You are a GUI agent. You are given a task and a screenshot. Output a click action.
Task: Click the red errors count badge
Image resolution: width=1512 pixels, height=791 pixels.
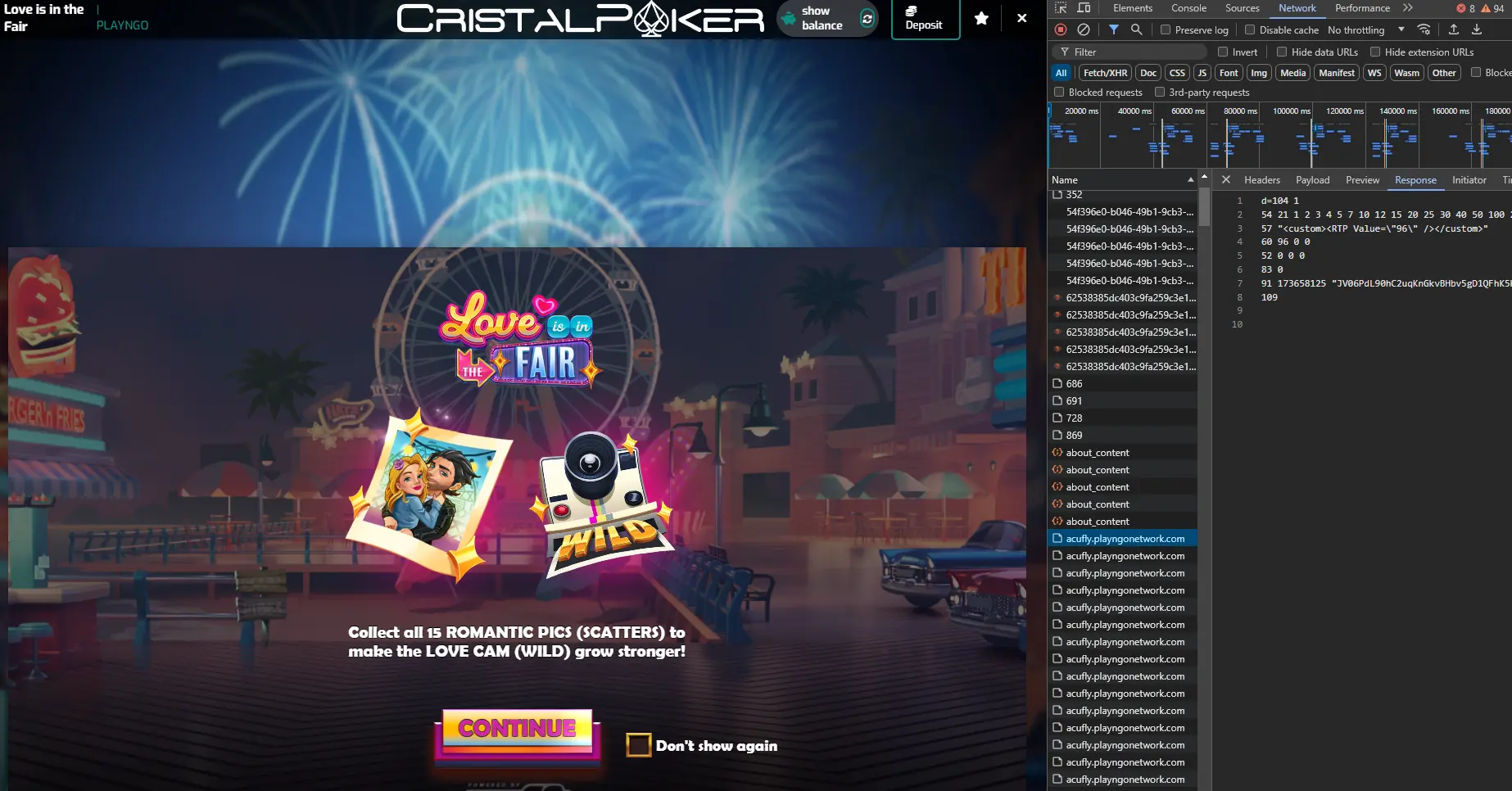[x=1465, y=8]
